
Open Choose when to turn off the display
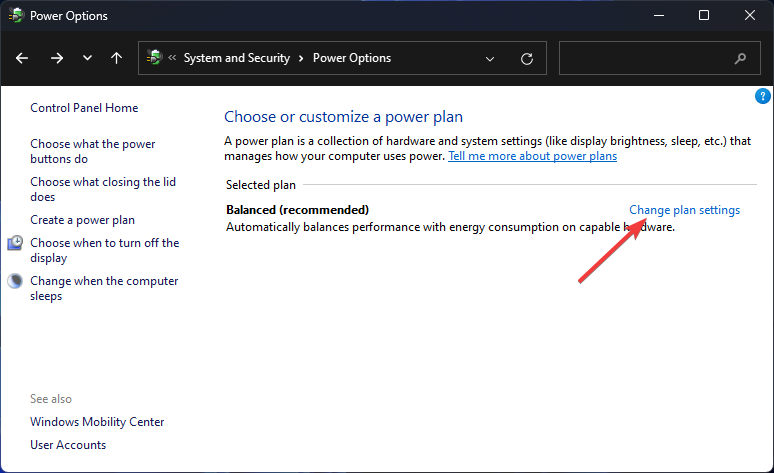(105, 250)
